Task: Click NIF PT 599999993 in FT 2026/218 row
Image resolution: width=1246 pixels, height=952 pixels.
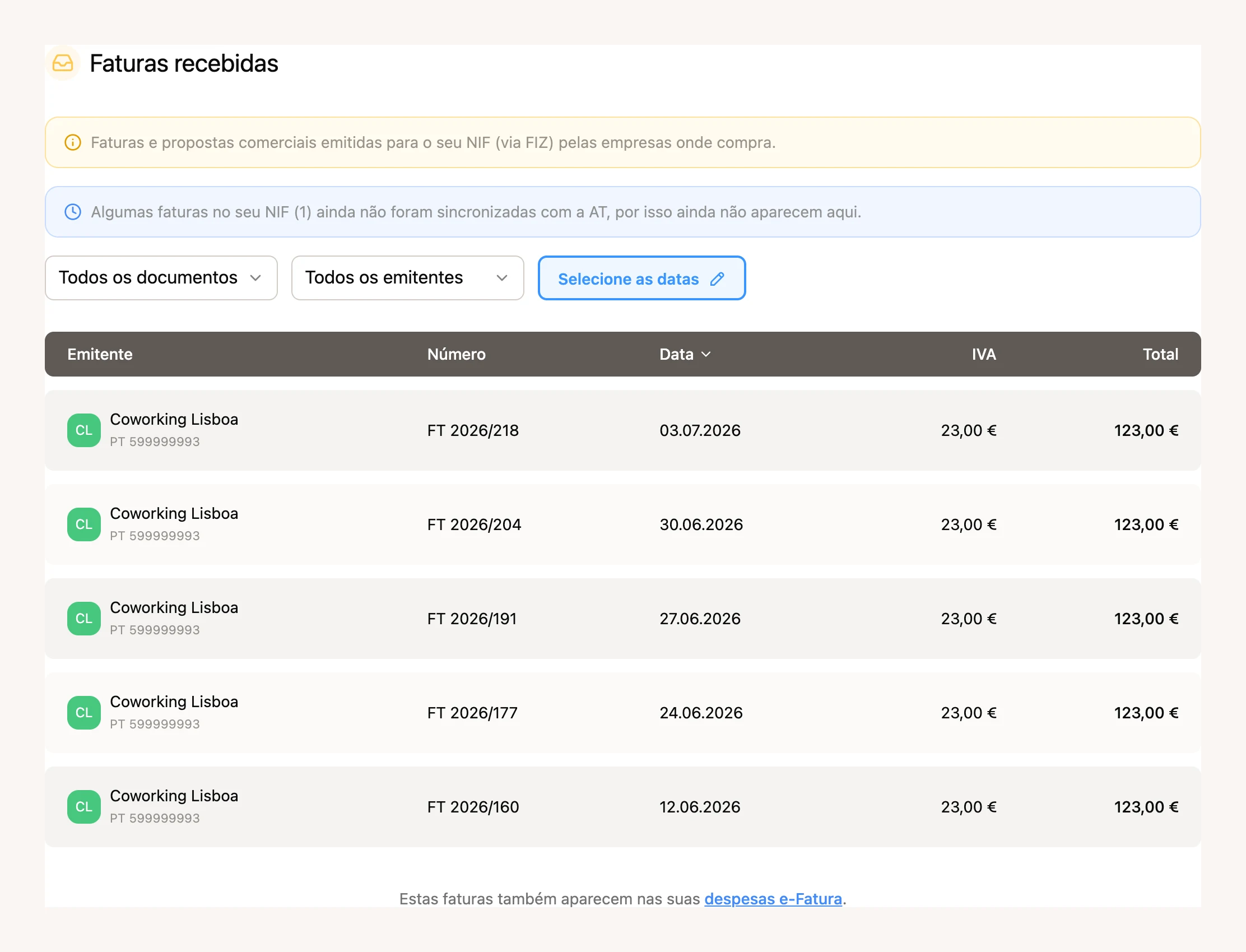Action: click(x=155, y=442)
